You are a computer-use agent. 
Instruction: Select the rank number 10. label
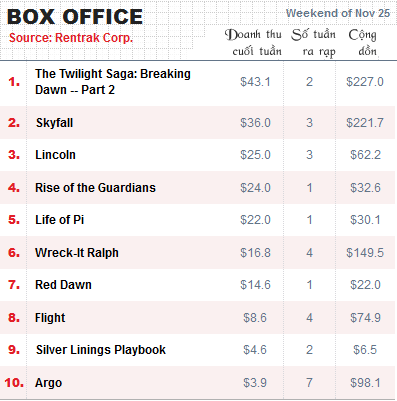14,382
